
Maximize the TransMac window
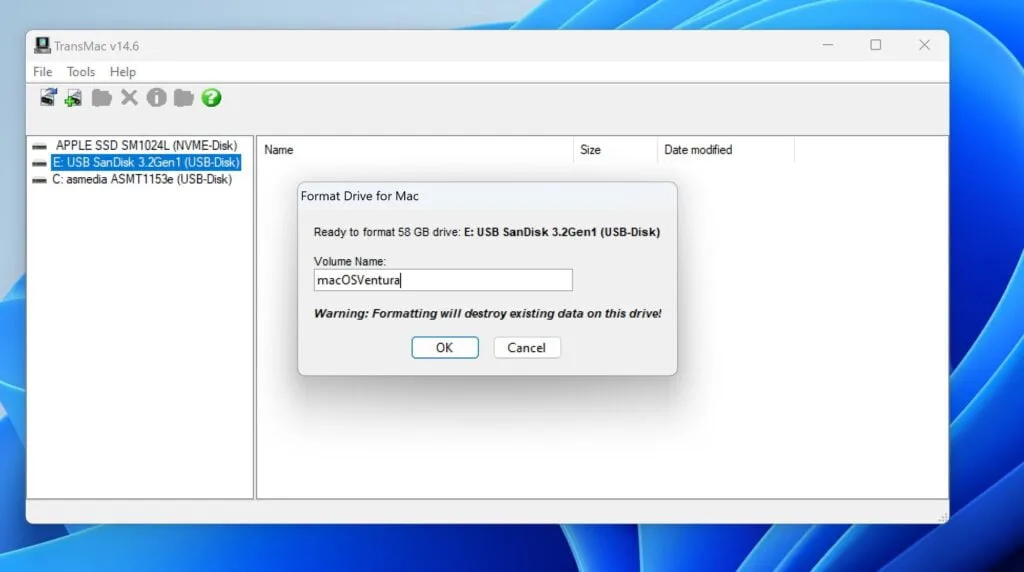pyautogui.click(x=875, y=45)
